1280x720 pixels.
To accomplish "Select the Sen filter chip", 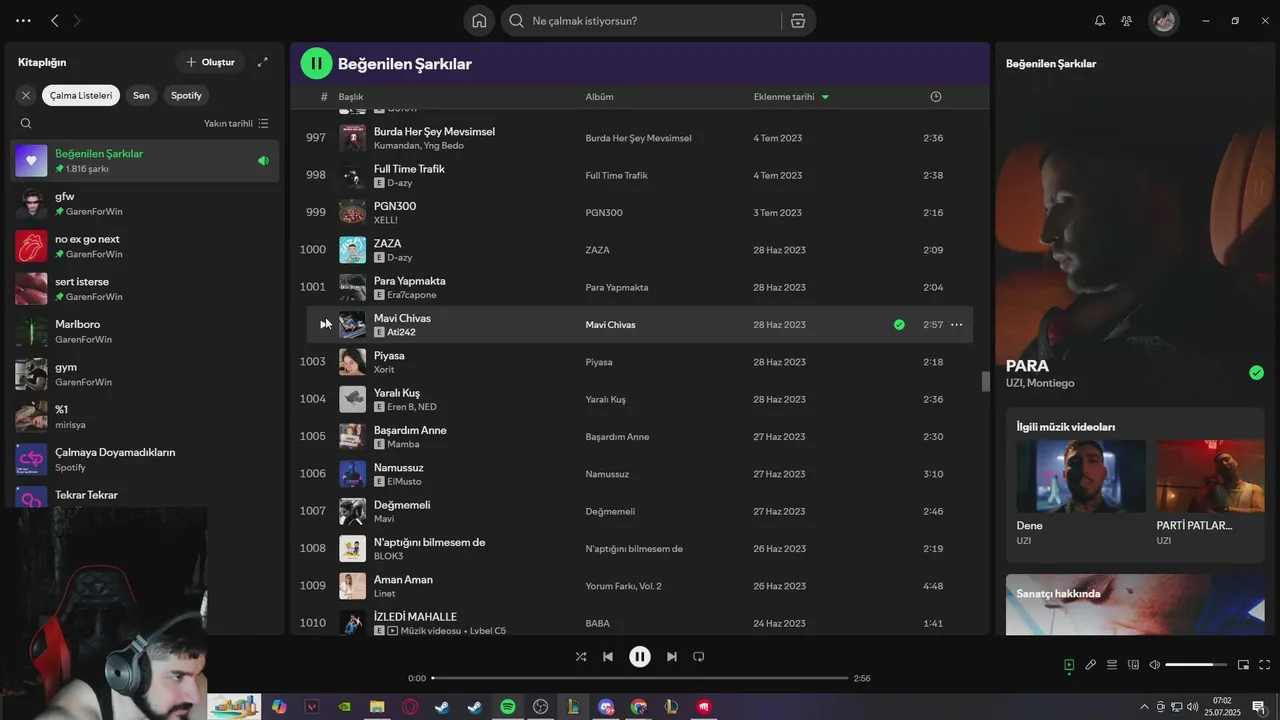I will pos(141,95).
